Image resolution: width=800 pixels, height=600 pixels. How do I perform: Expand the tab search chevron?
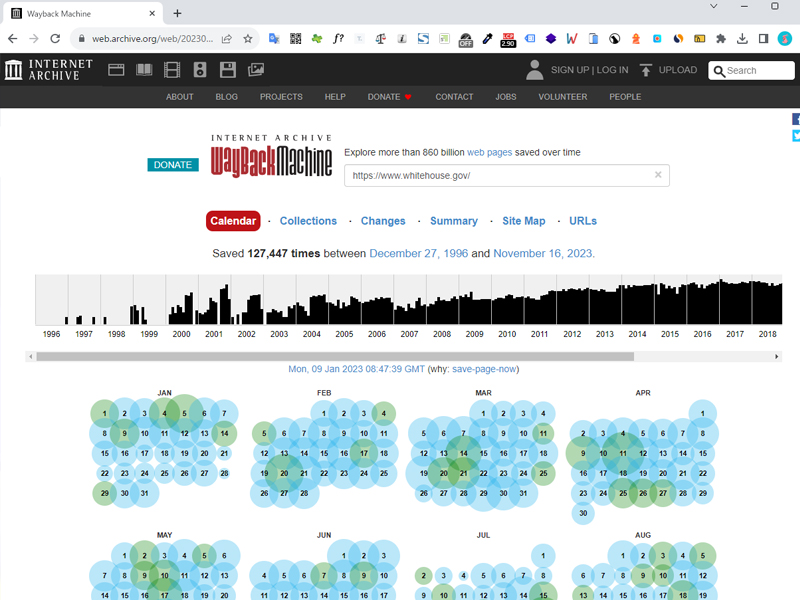click(714, 6)
